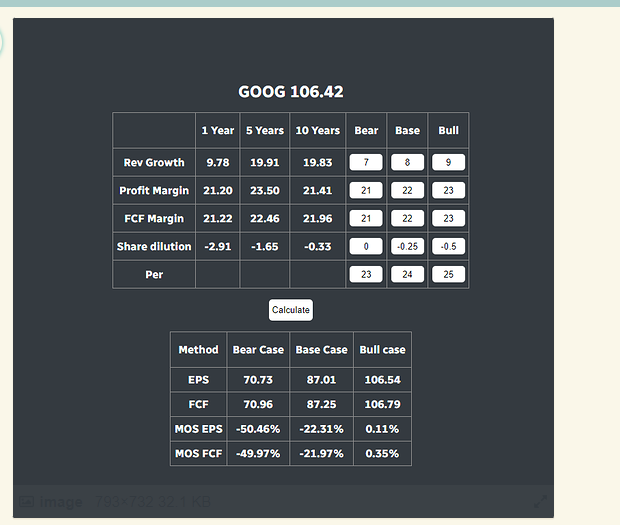This screenshot has width=620, height=525.
Task: Click the 22.46 FCF Margin value
Action: point(265,219)
